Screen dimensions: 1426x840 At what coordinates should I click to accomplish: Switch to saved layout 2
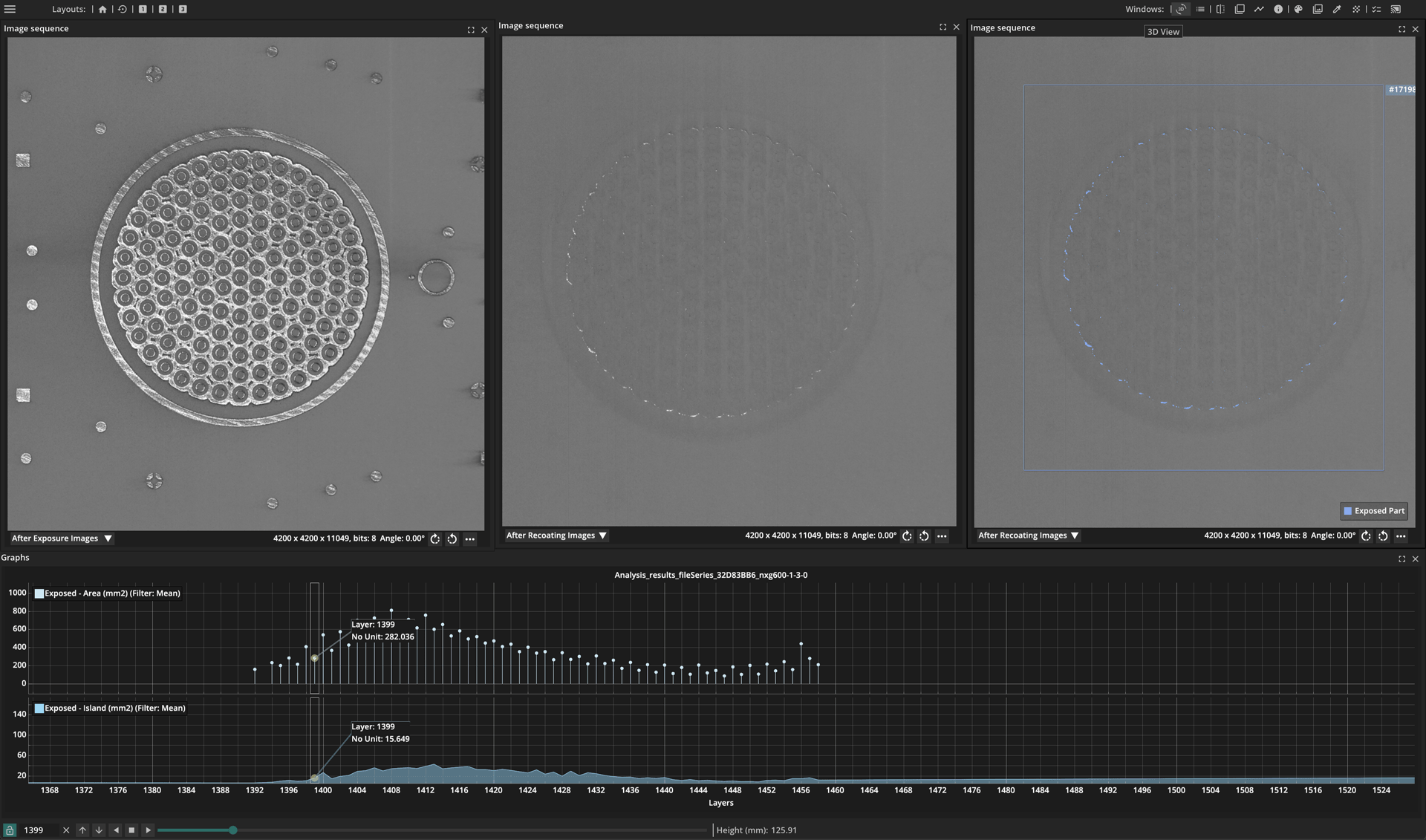point(163,9)
